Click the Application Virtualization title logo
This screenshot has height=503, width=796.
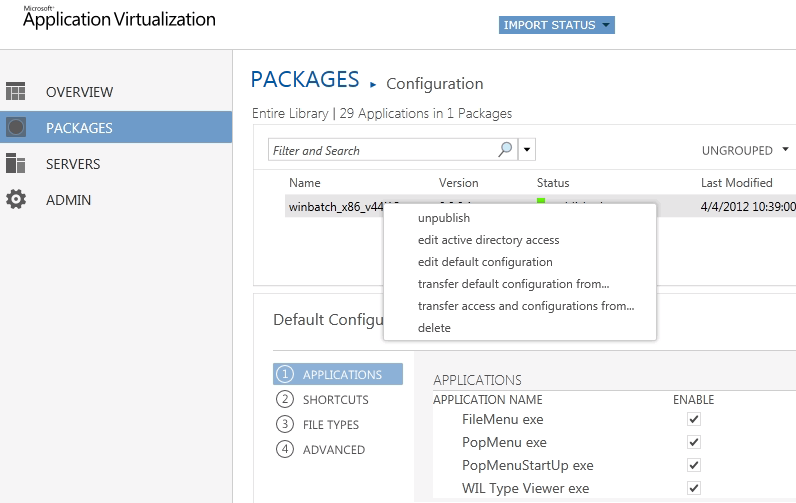119,17
